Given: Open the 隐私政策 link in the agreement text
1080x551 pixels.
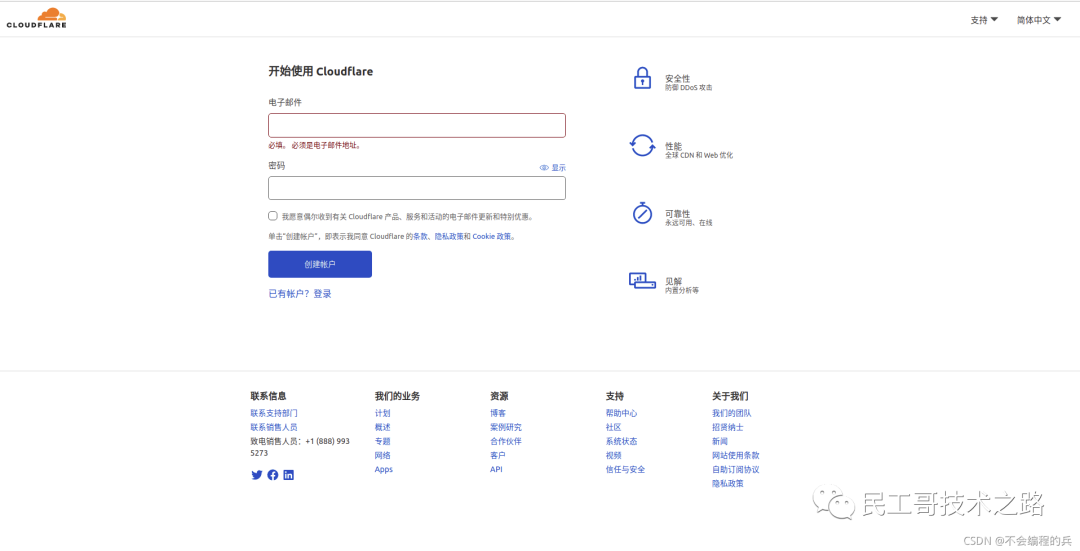Looking at the screenshot, I should (x=451, y=237).
